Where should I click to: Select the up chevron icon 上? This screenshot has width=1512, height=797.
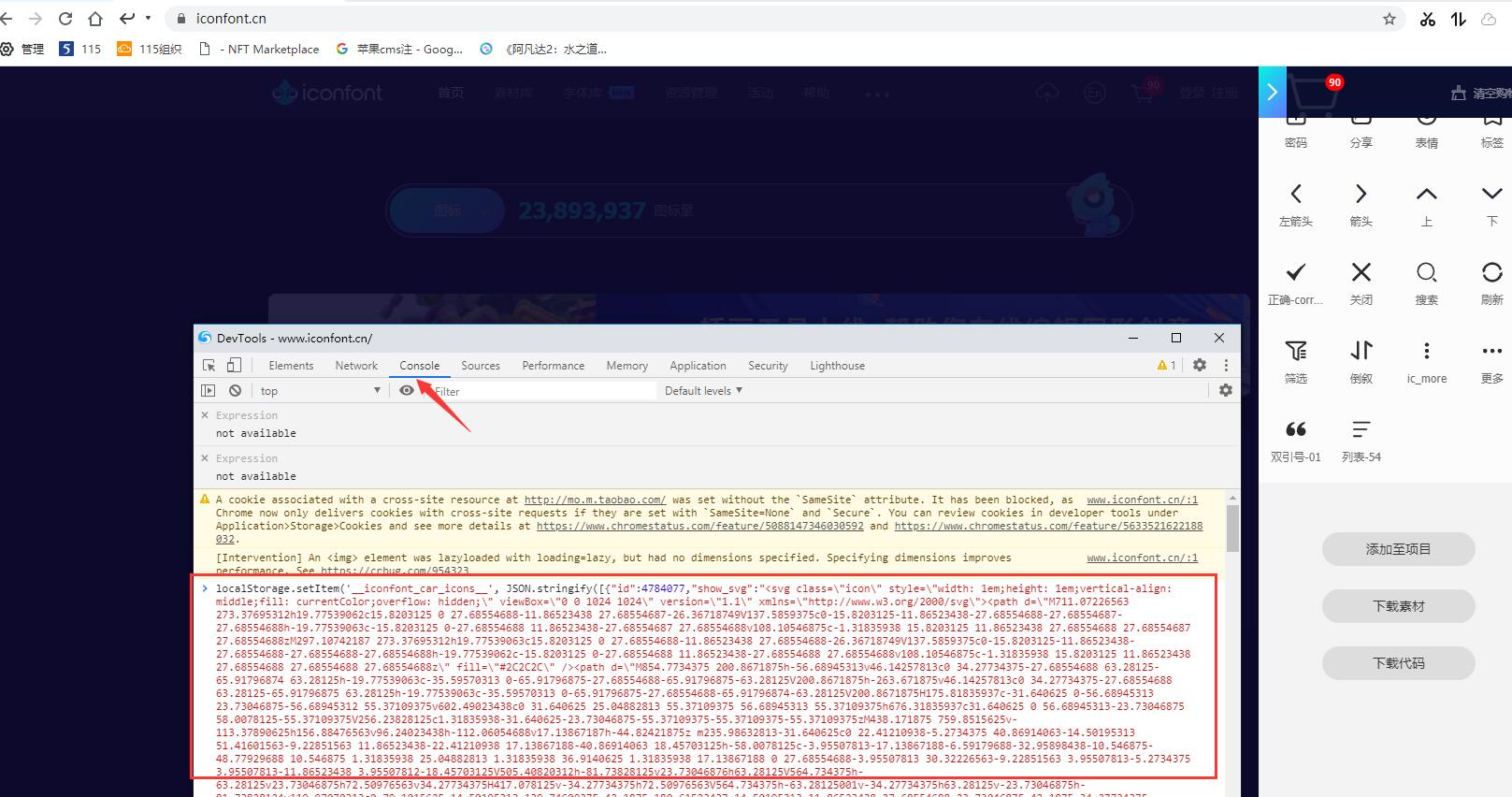[x=1427, y=194]
